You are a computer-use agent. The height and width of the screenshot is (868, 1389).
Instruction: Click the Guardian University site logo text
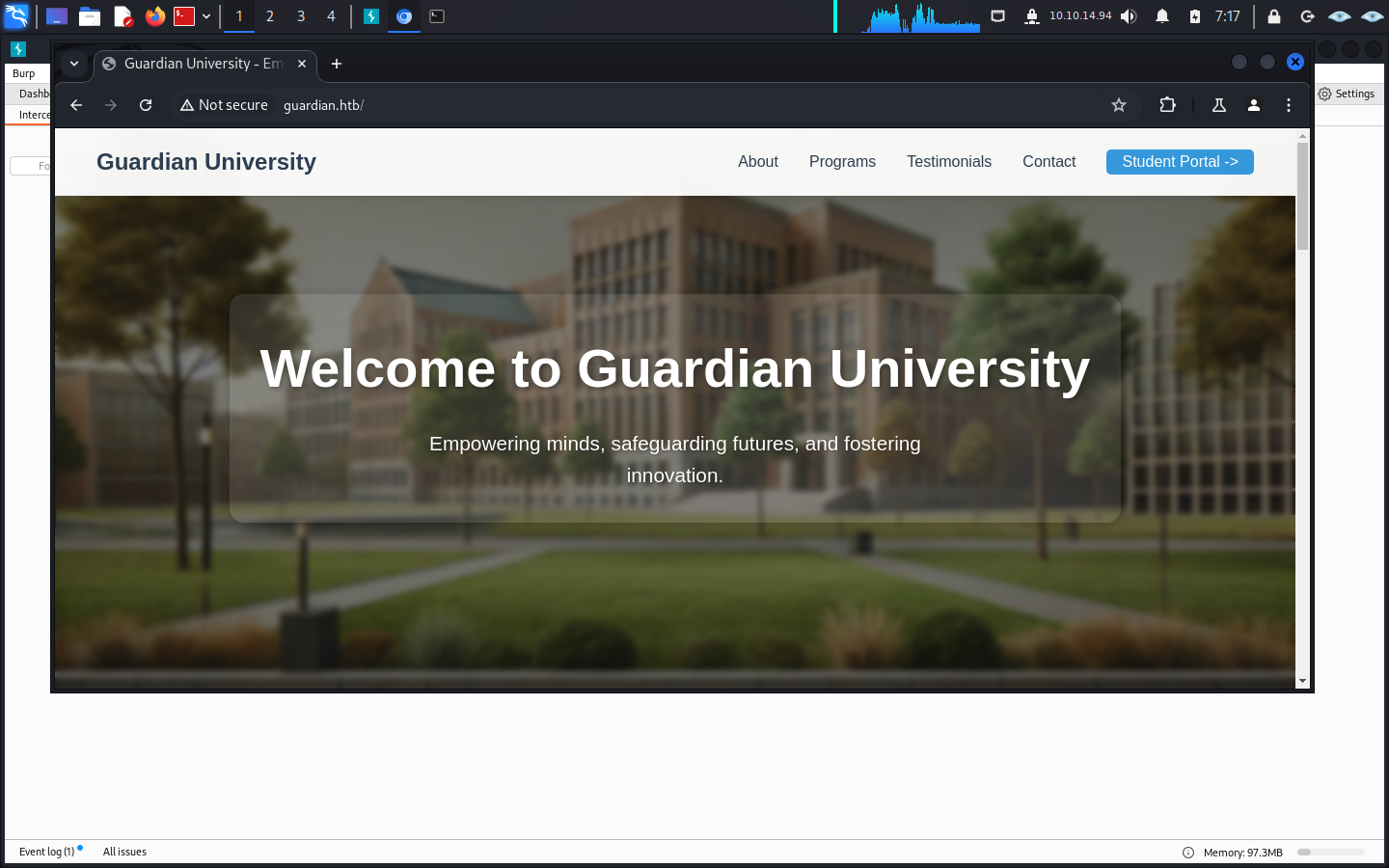click(206, 162)
